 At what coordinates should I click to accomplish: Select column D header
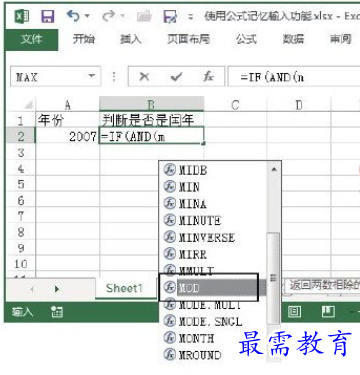(299, 105)
